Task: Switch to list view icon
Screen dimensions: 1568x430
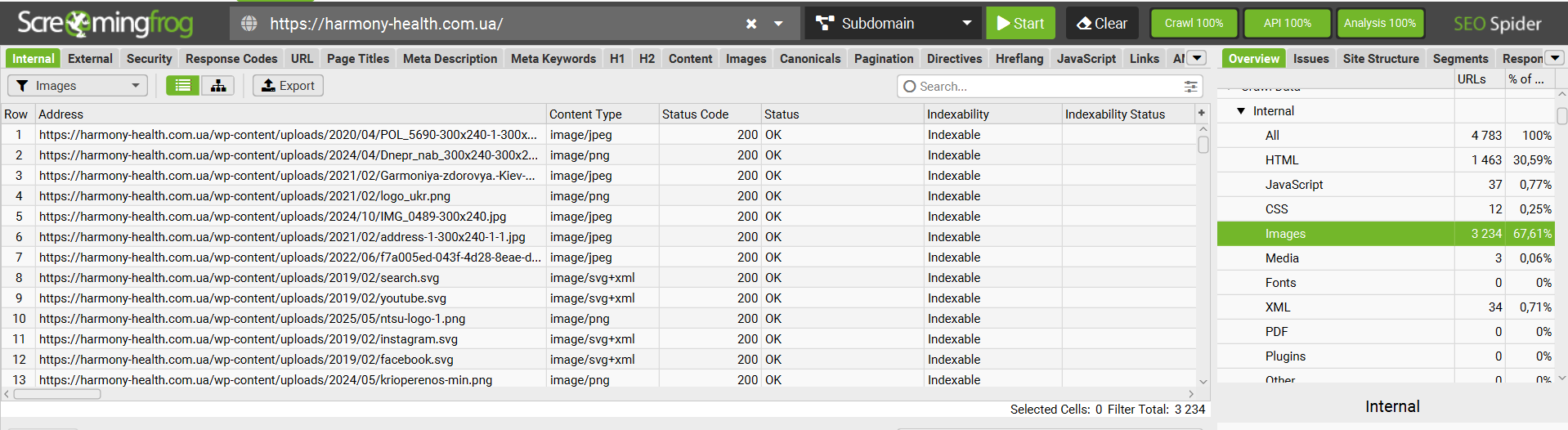Action: pos(183,85)
